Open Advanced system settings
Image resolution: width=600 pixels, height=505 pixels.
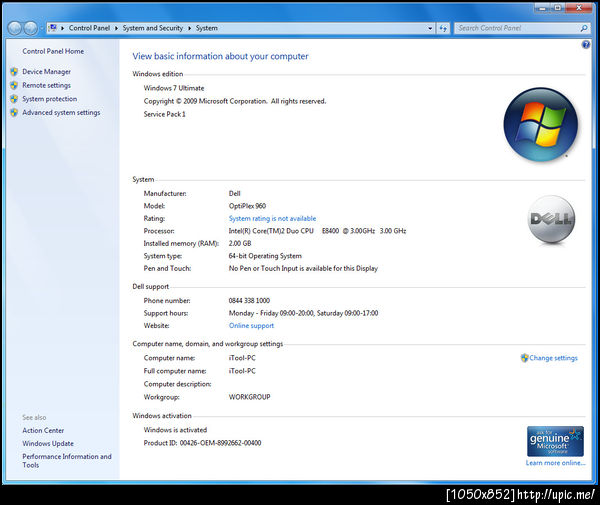tap(61, 112)
